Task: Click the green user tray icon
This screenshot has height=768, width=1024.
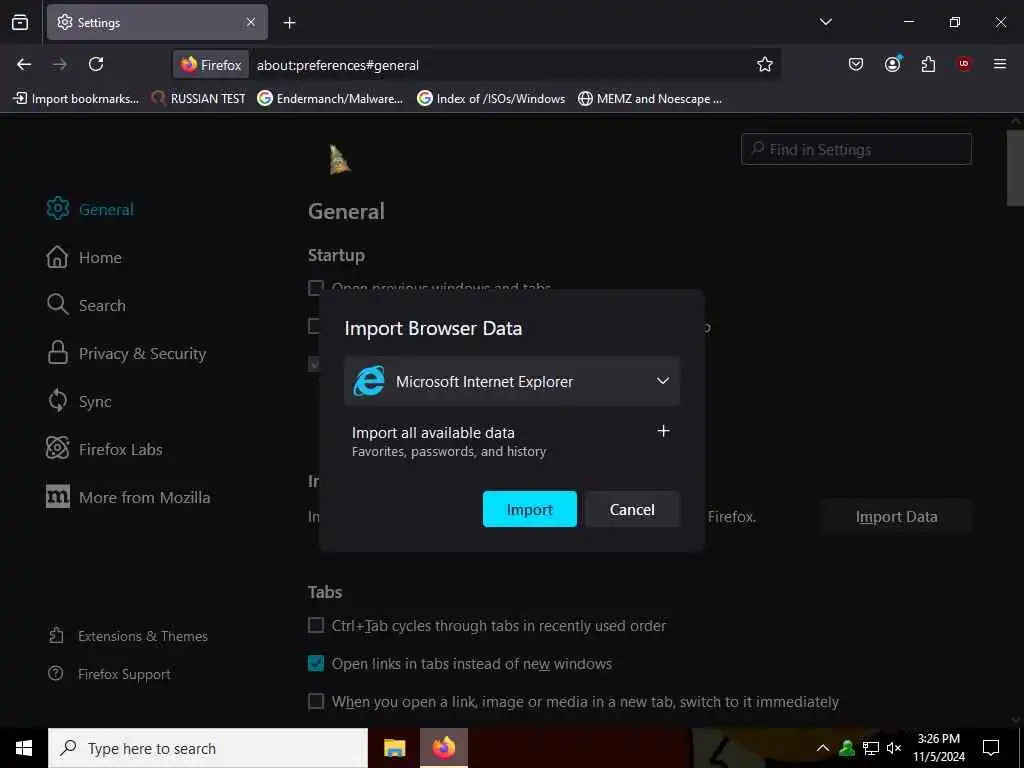Action: tap(847, 748)
